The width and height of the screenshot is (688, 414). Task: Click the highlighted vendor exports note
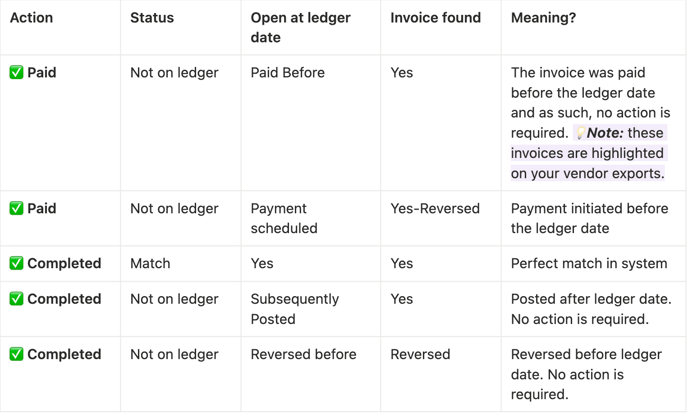(x=588, y=153)
